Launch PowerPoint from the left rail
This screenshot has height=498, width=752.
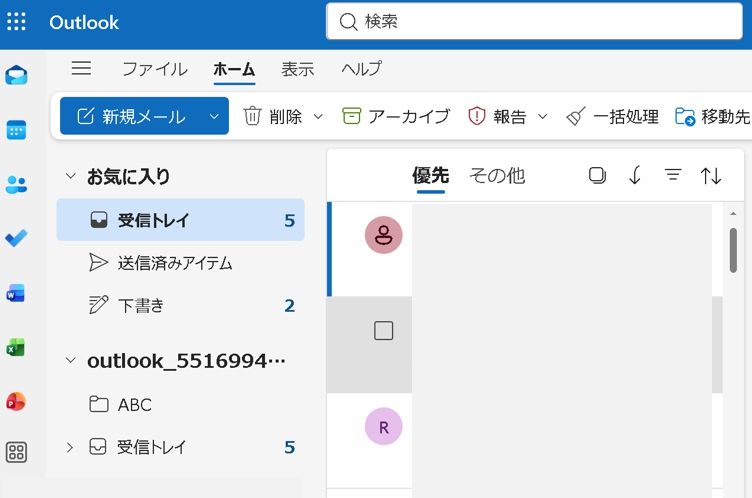pyautogui.click(x=17, y=401)
